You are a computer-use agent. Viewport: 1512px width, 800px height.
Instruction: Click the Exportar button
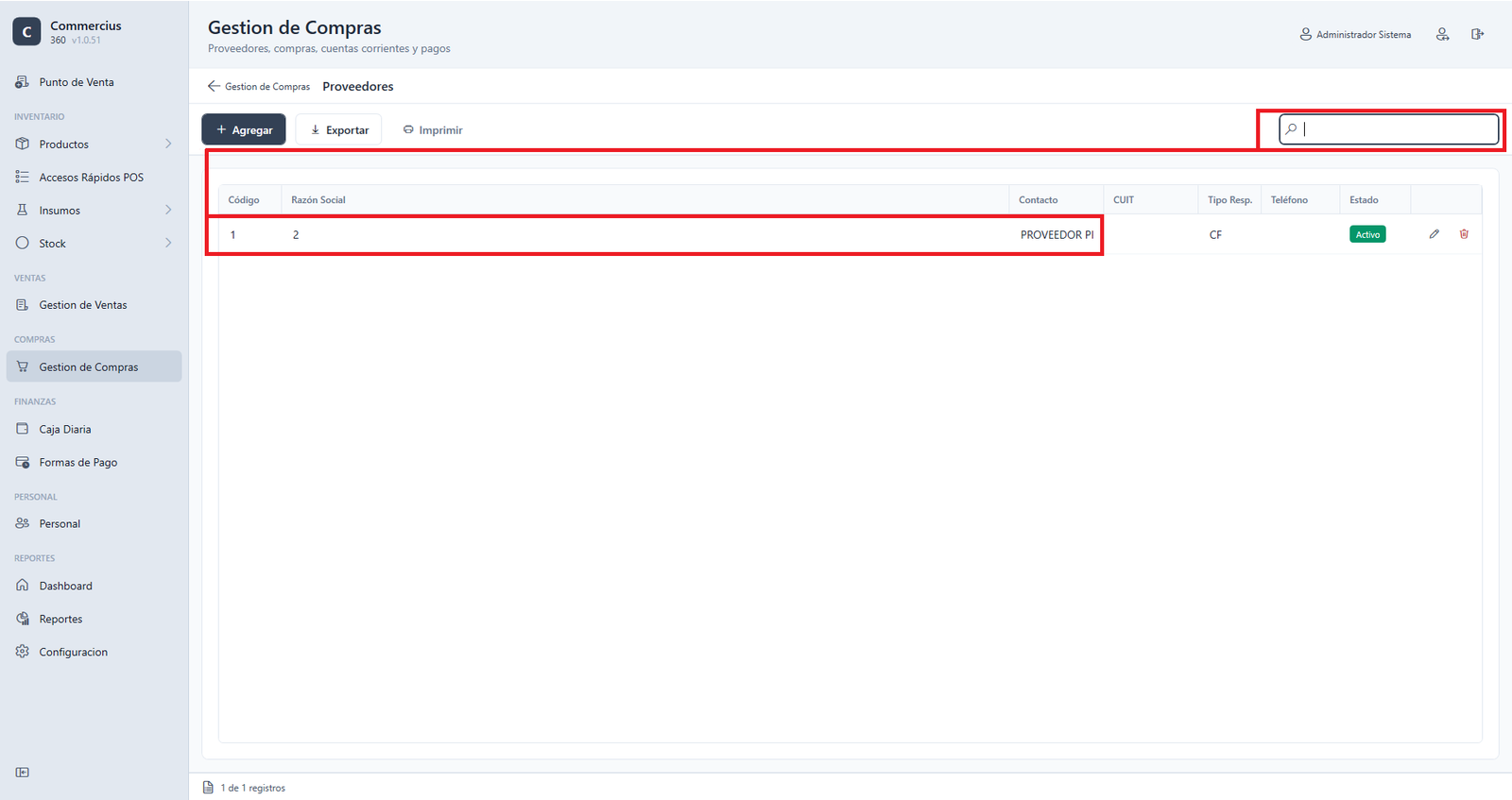coord(338,129)
